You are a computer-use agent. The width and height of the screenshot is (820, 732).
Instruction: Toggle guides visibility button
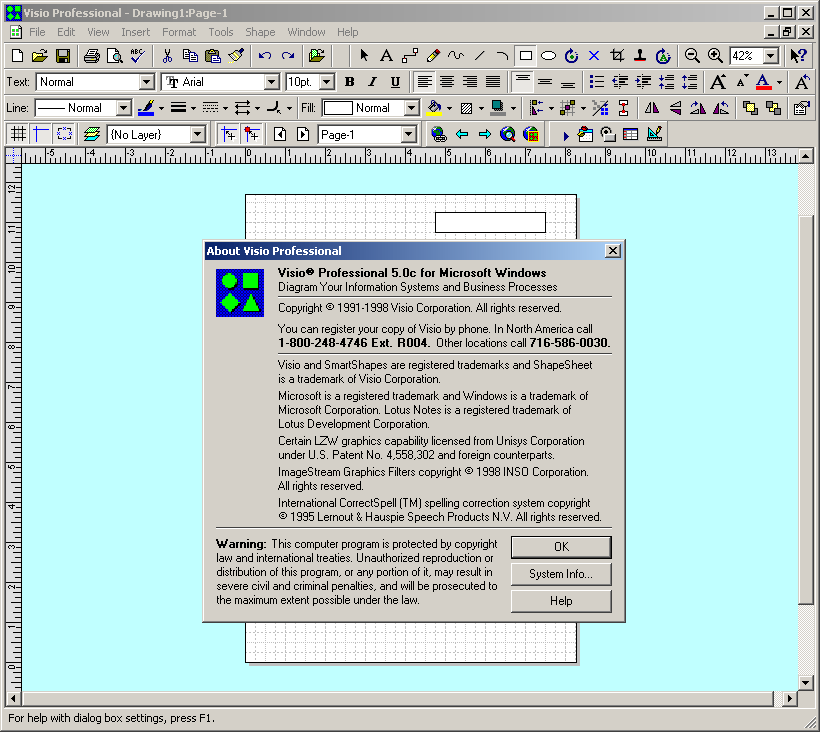pos(41,134)
